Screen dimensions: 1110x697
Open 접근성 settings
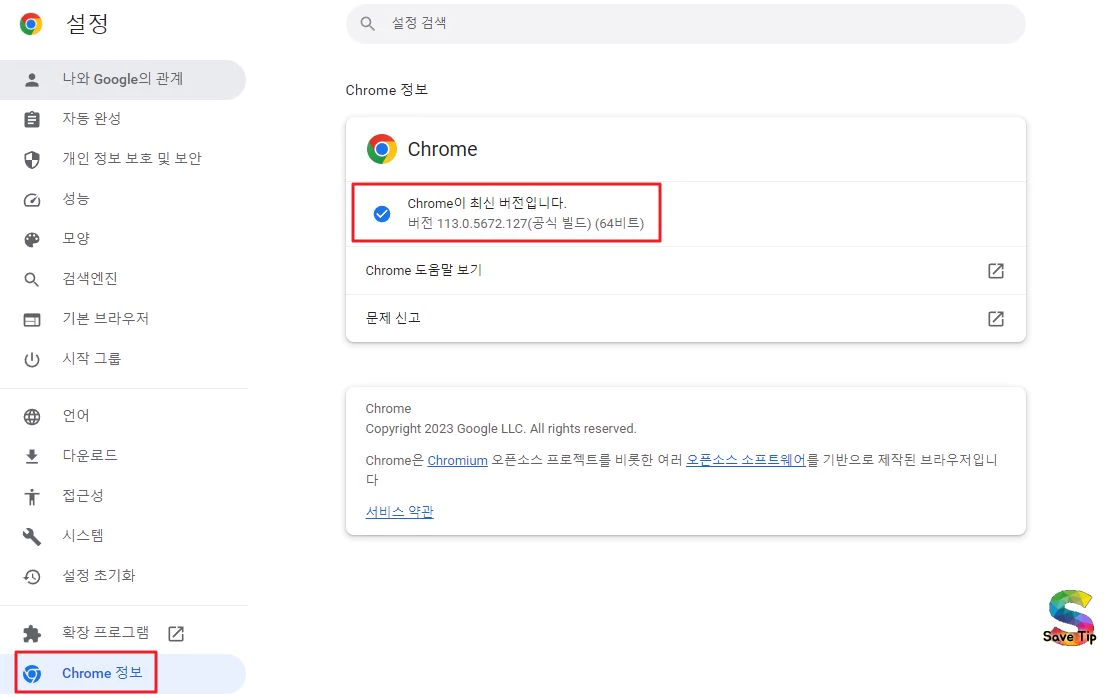123,496
